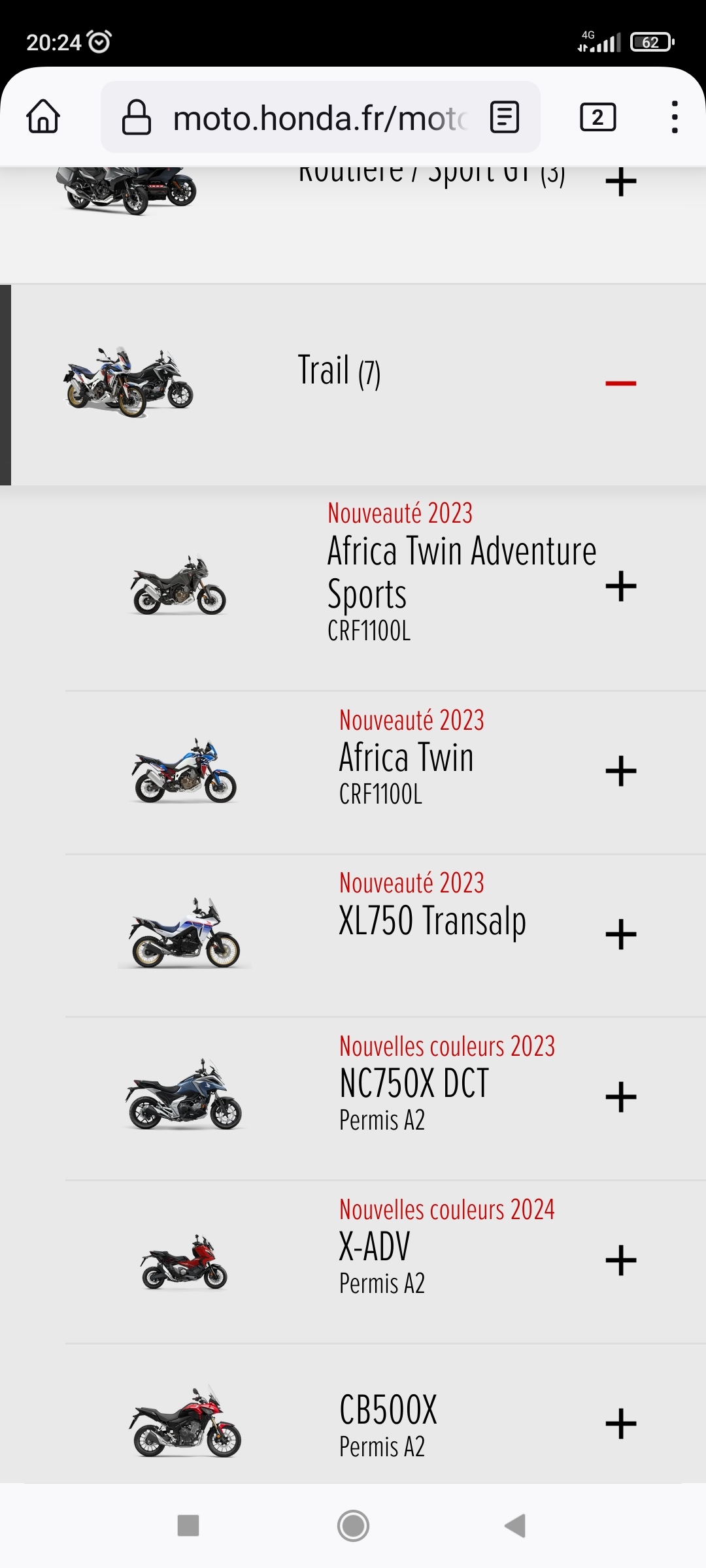706x1568 pixels.
Task: Open the tab switcher showing 2 tabs
Action: [597, 118]
